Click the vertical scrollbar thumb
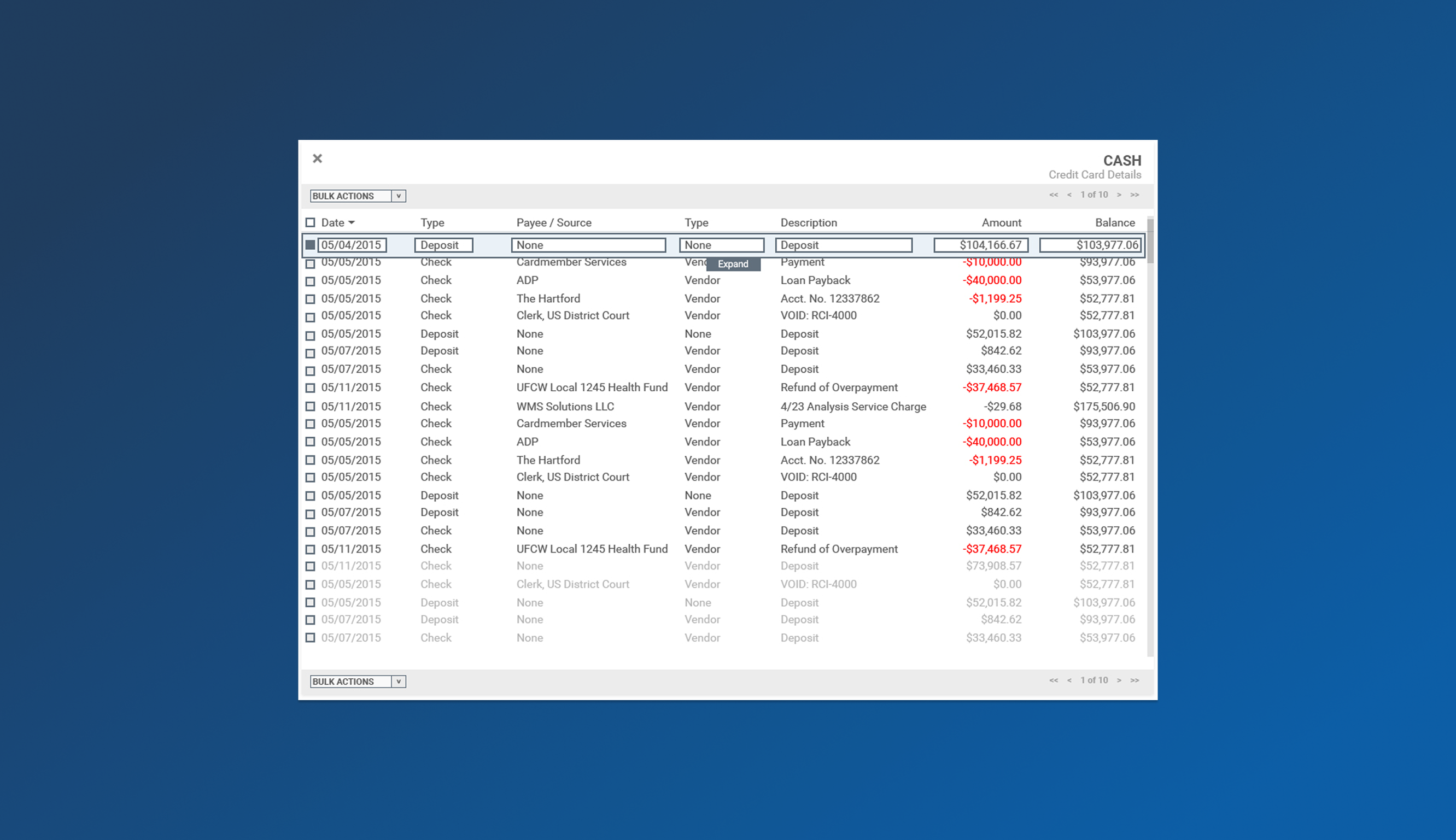The image size is (1456, 840). coord(1150,241)
